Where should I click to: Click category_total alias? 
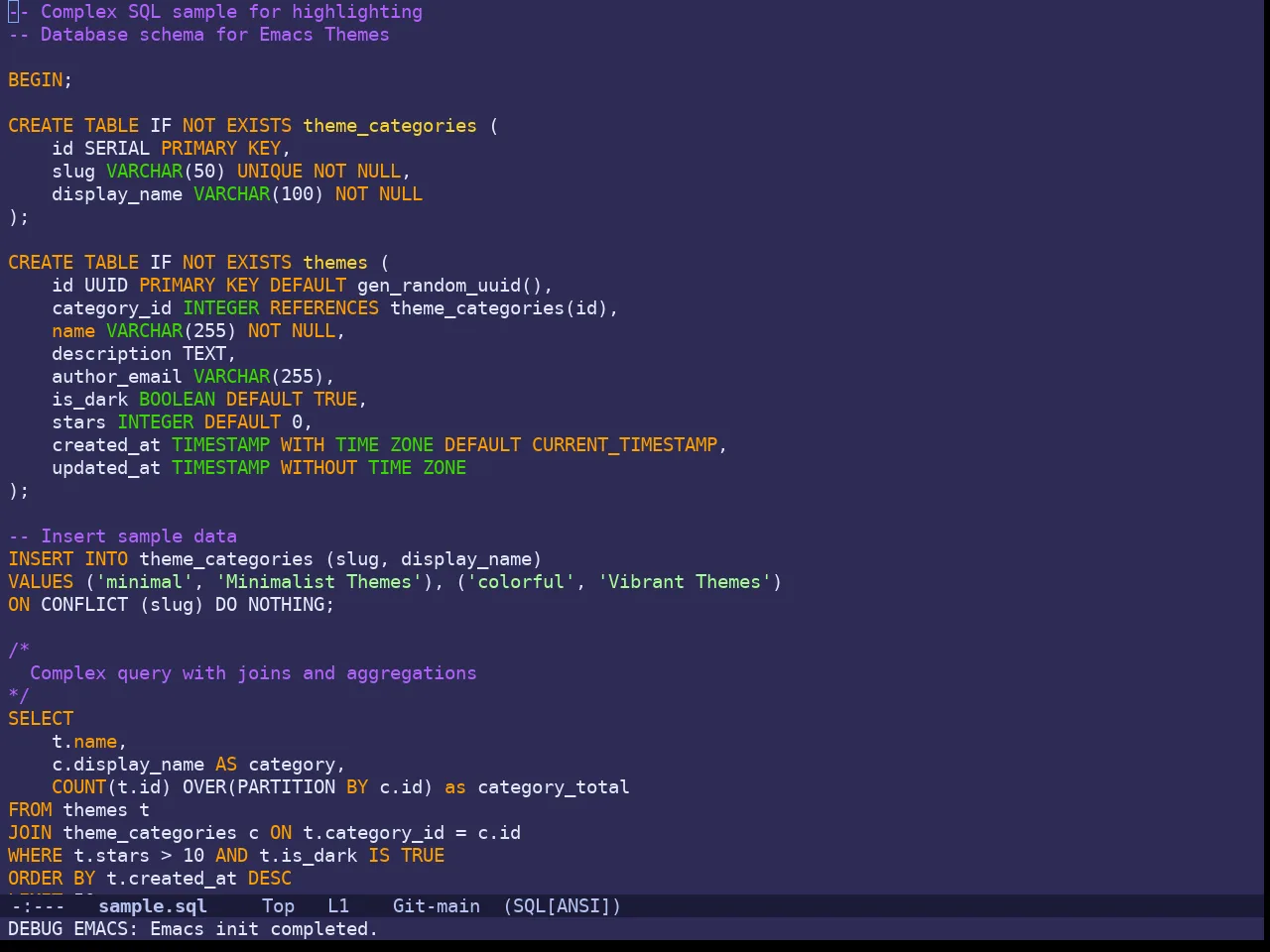click(x=554, y=787)
